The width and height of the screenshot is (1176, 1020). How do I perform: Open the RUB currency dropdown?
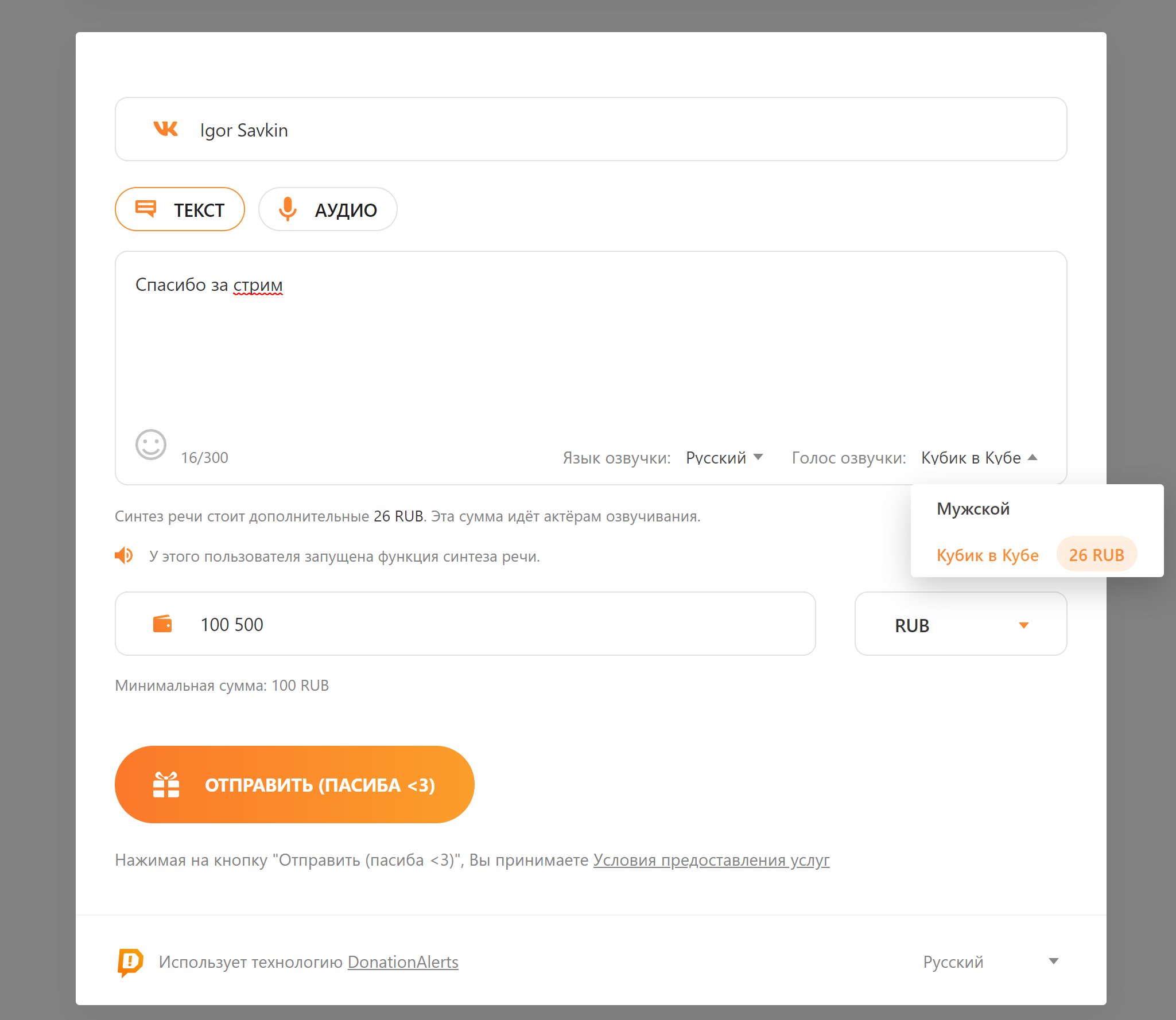960,624
